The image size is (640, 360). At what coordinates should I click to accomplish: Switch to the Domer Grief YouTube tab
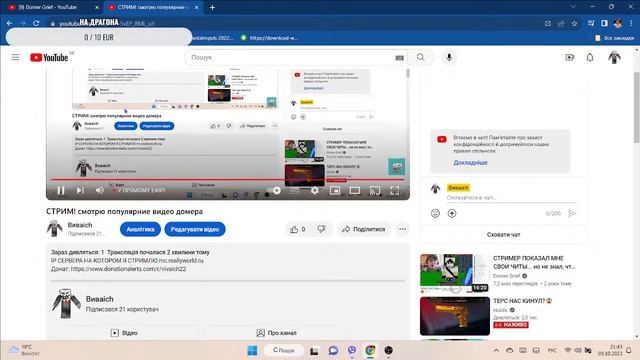click(53, 7)
